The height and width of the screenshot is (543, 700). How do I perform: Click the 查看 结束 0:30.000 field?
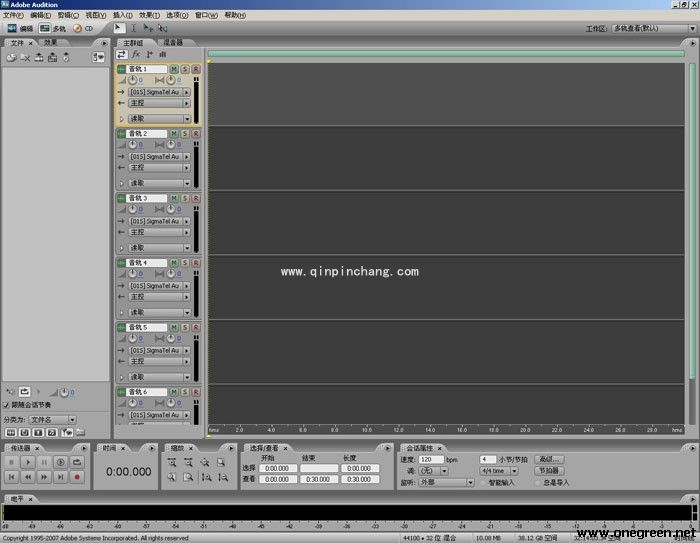318,479
